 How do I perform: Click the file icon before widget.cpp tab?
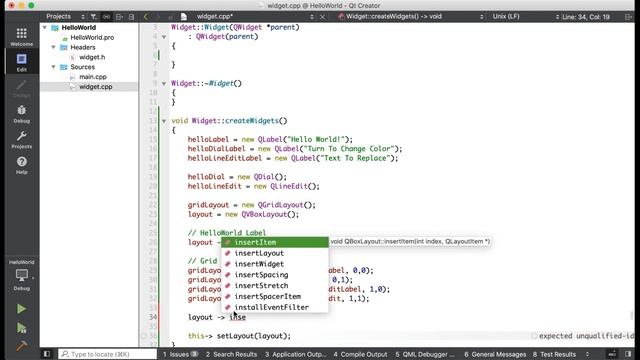(x=184, y=17)
